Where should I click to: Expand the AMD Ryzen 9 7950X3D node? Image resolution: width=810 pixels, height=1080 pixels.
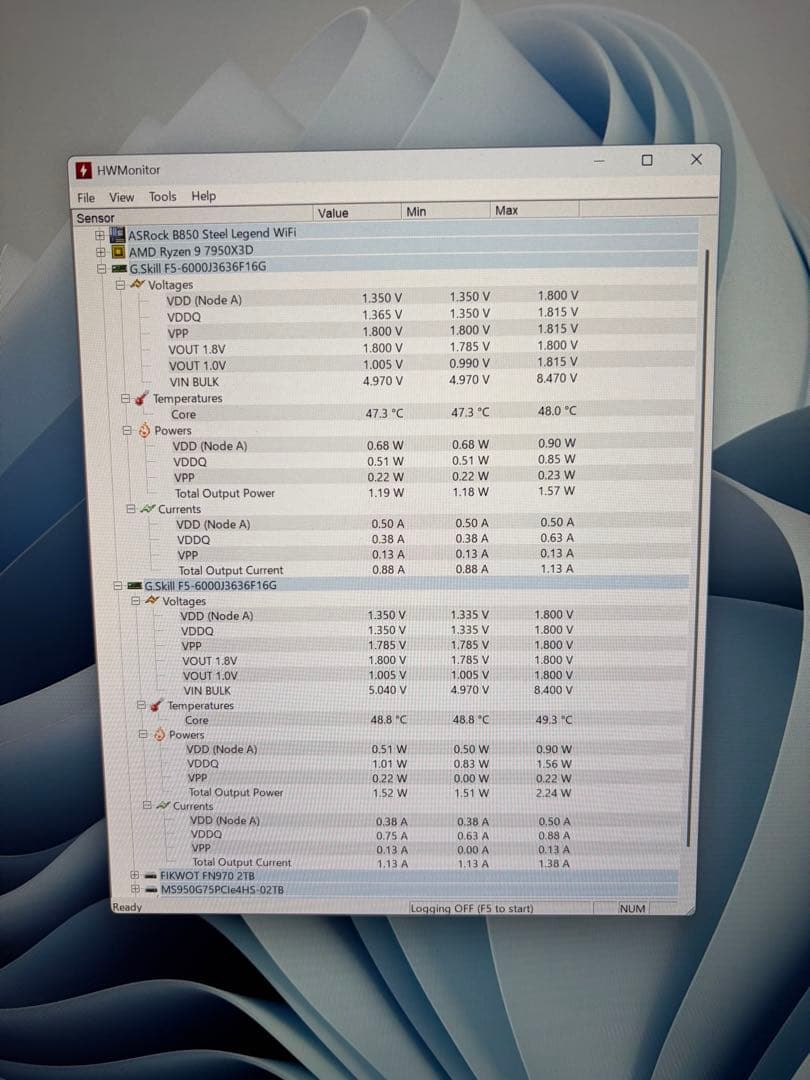tap(101, 252)
